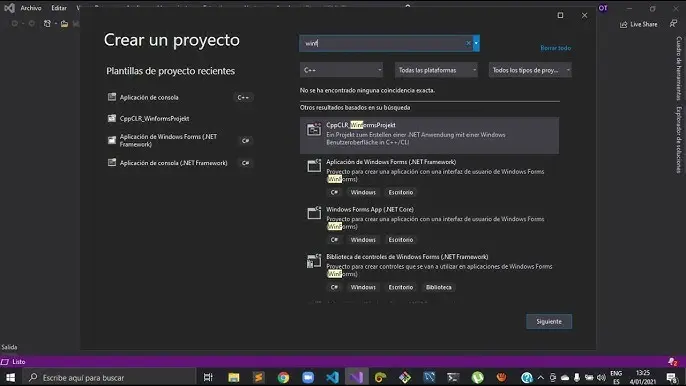The image size is (686, 386).
Task: Close the Crear un proyecto dialog
Action: (584, 15)
